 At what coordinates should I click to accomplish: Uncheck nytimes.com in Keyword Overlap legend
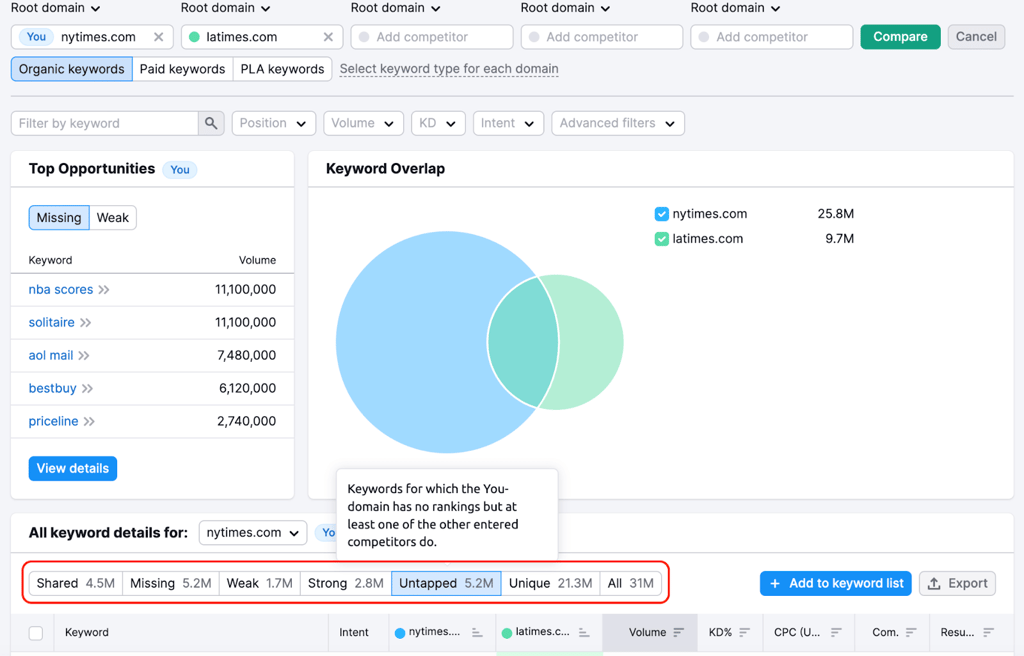point(662,214)
